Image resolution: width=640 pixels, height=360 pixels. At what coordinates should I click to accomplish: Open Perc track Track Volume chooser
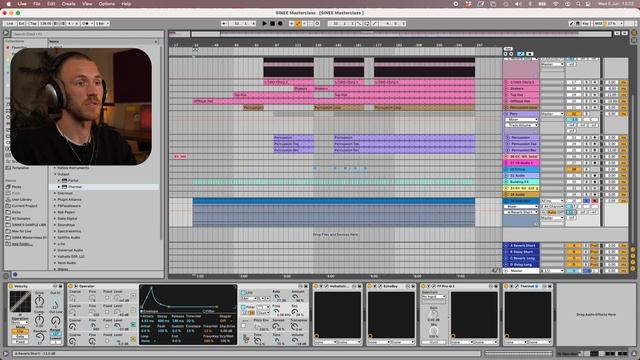(x=522, y=125)
